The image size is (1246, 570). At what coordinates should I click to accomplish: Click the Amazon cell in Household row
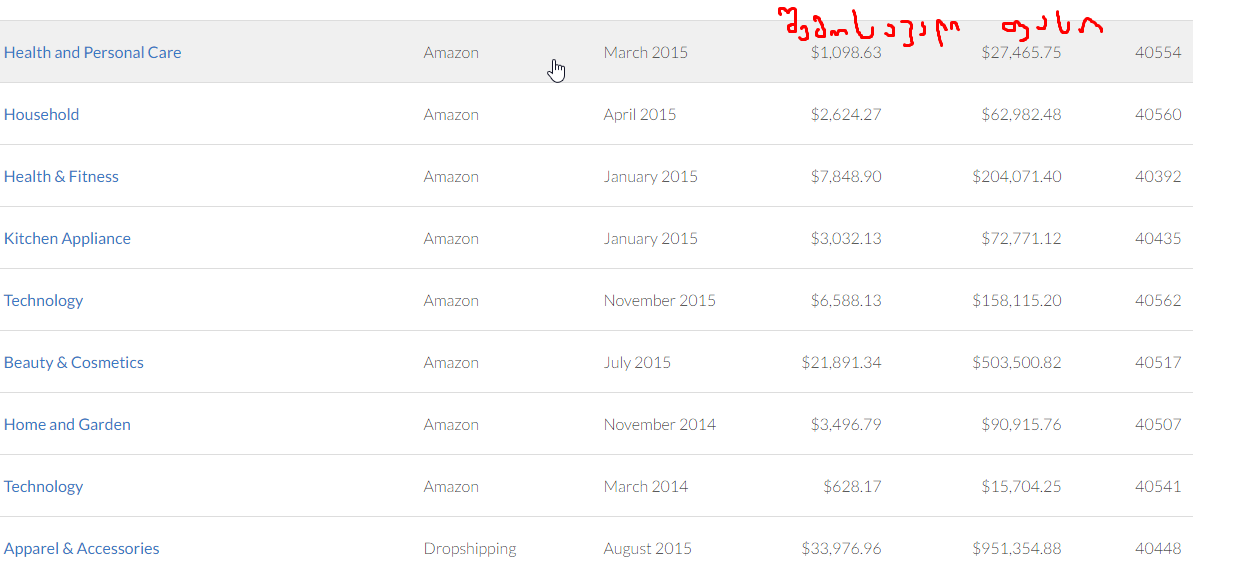point(451,114)
